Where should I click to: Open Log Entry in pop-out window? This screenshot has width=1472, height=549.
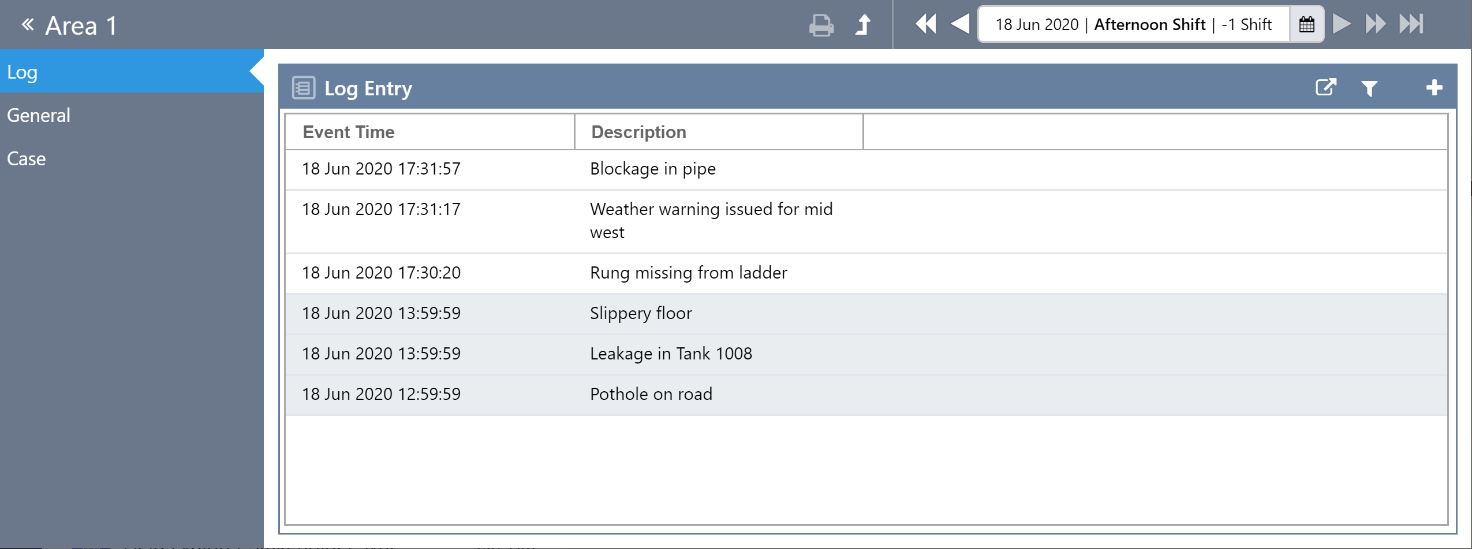tap(1325, 88)
